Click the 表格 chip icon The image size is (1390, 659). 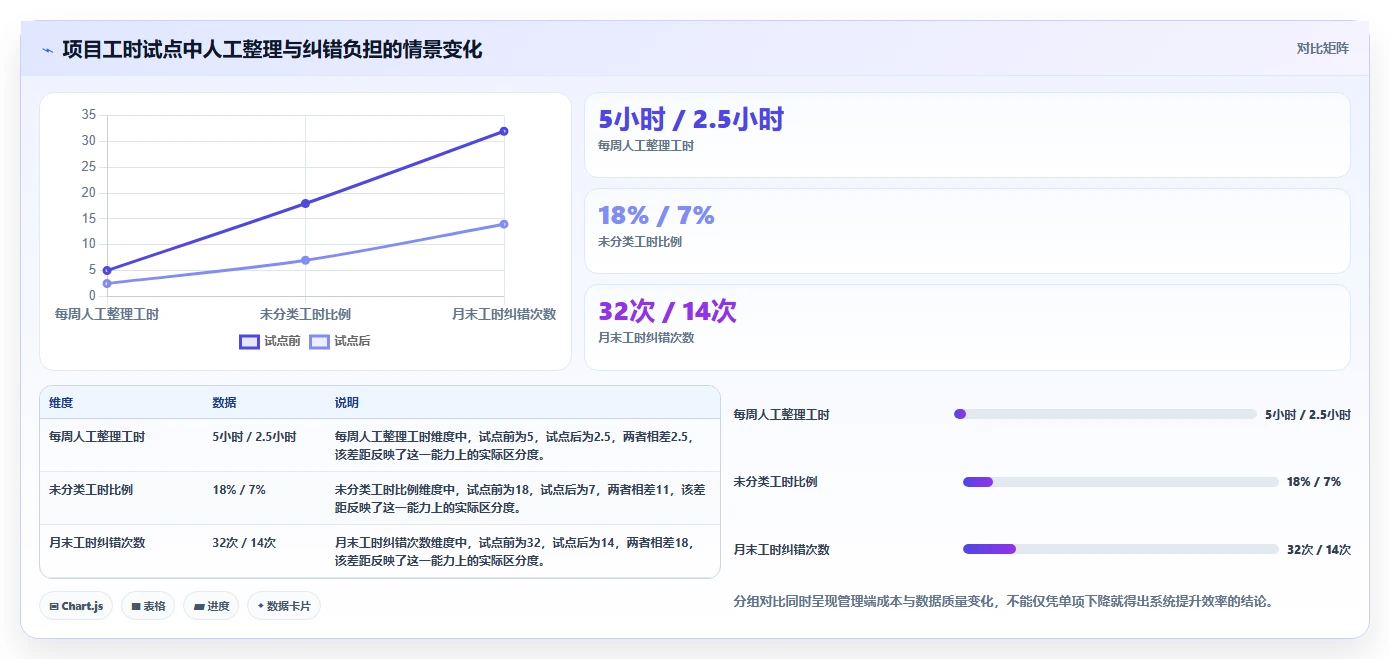pos(135,606)
